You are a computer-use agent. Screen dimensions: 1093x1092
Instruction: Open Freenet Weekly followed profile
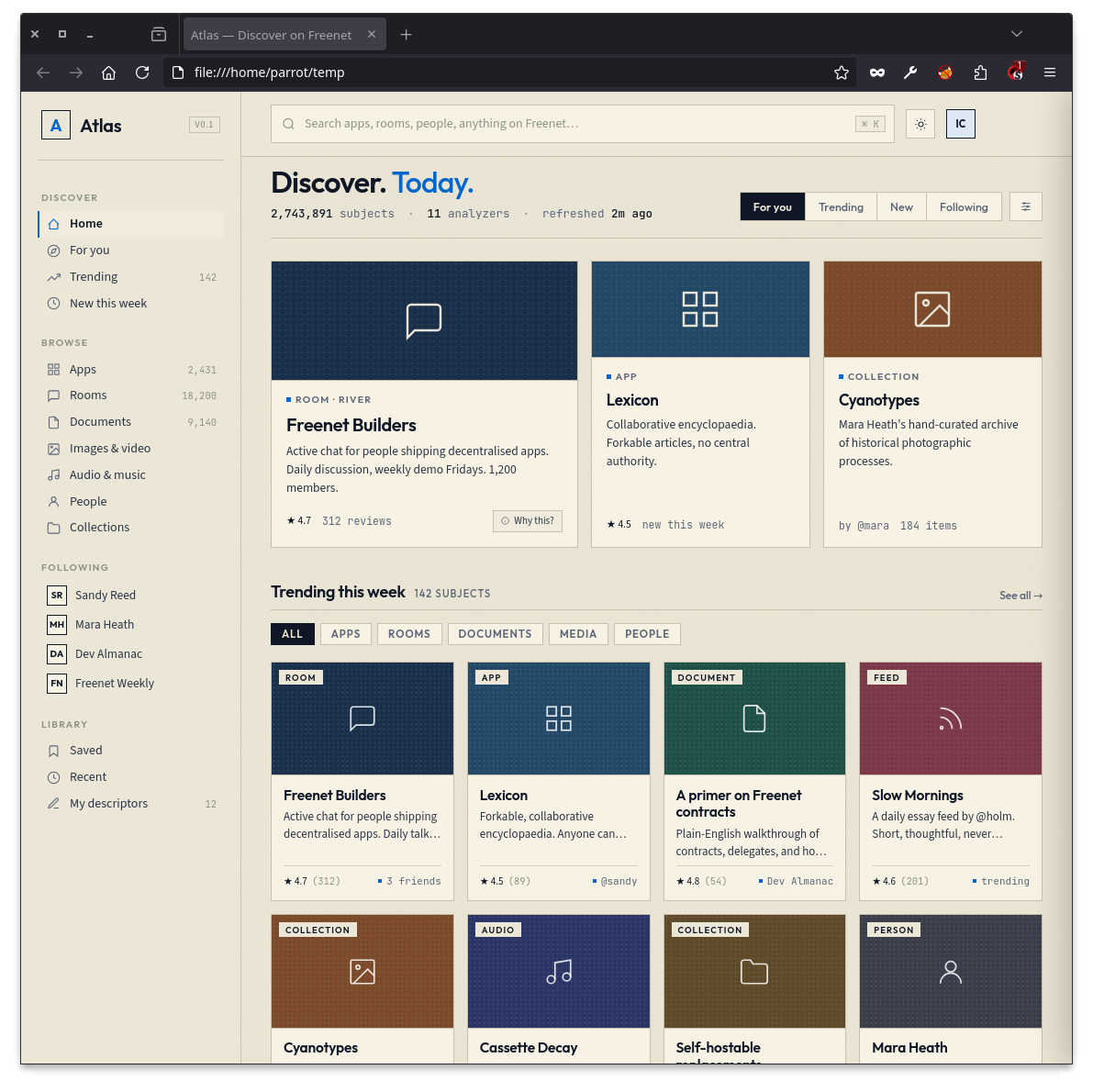[131, 683]
